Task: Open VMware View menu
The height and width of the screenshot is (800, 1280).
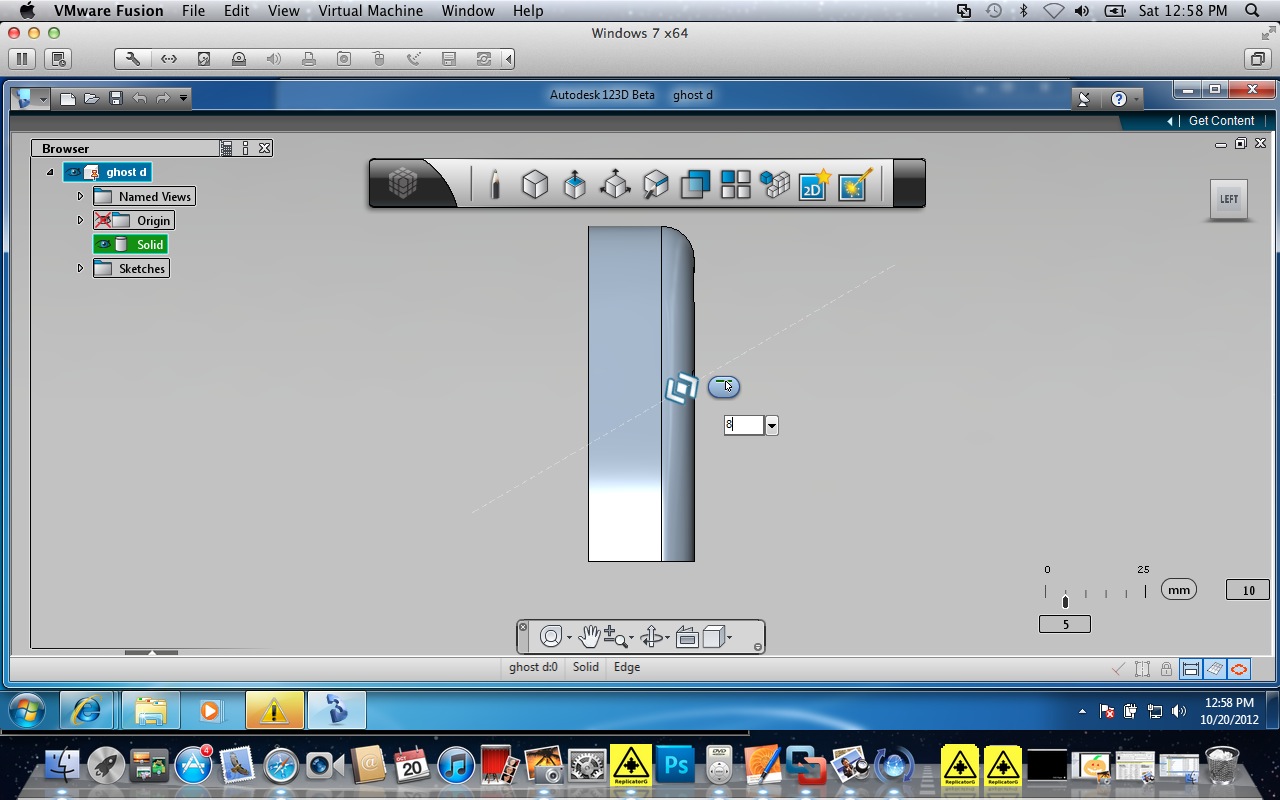Action: click(283, 11)
